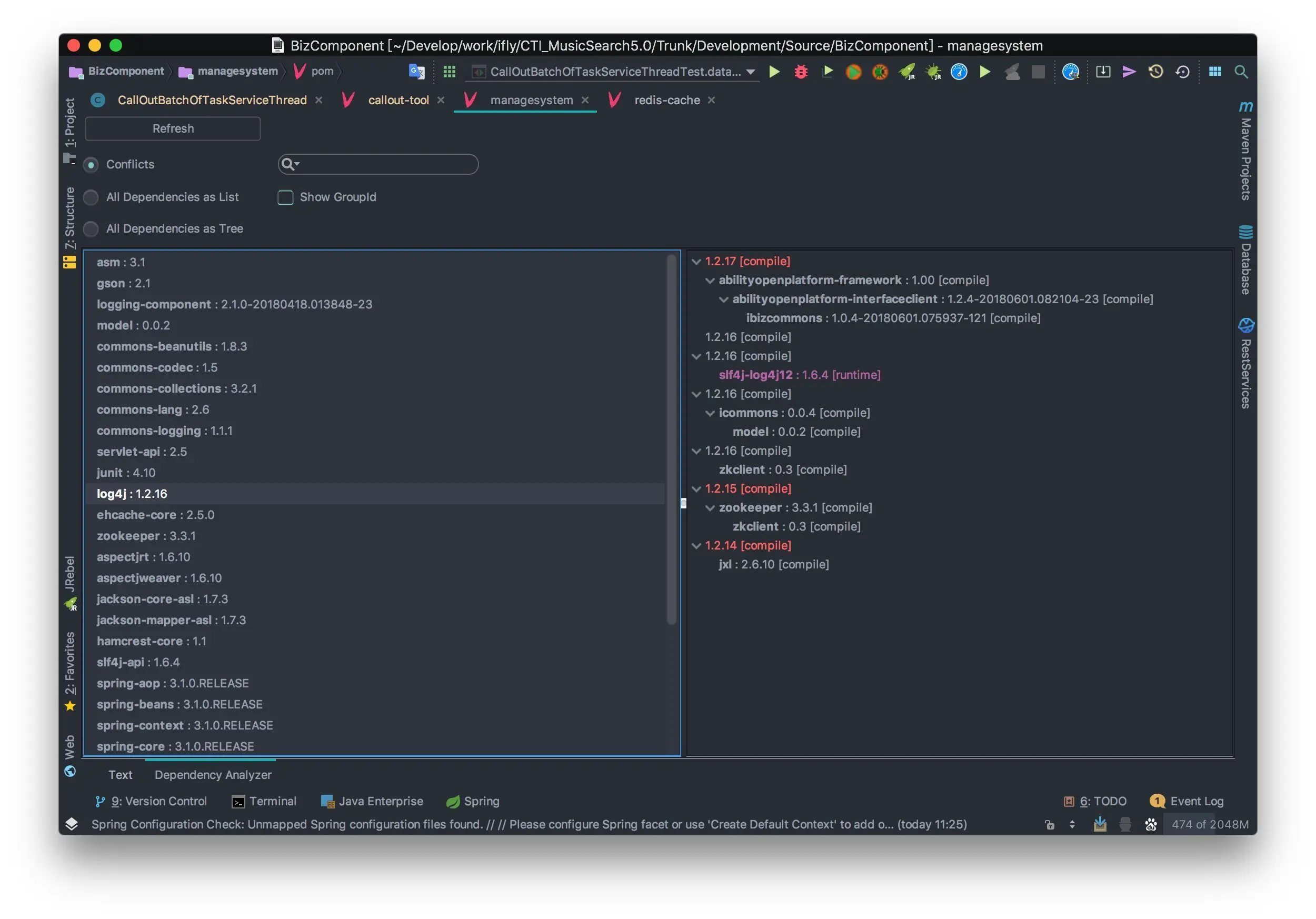Collapse the zookeeper 3.3.1 node
Viewport: 1316px width, 919px height.
[710, 508]
